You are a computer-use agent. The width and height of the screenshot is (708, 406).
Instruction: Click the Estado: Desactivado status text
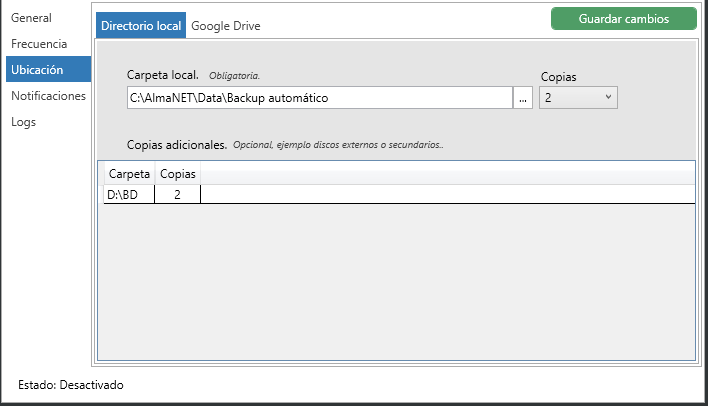click(x=71, y=384)
